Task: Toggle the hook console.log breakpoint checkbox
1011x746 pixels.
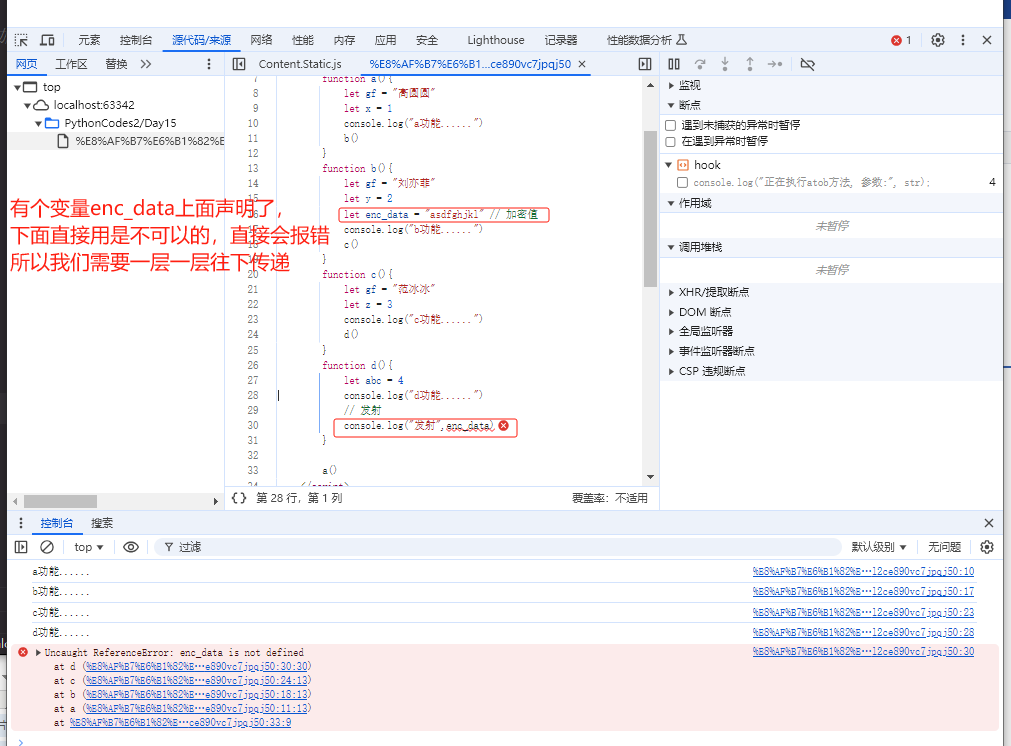Action: [682, 182]
